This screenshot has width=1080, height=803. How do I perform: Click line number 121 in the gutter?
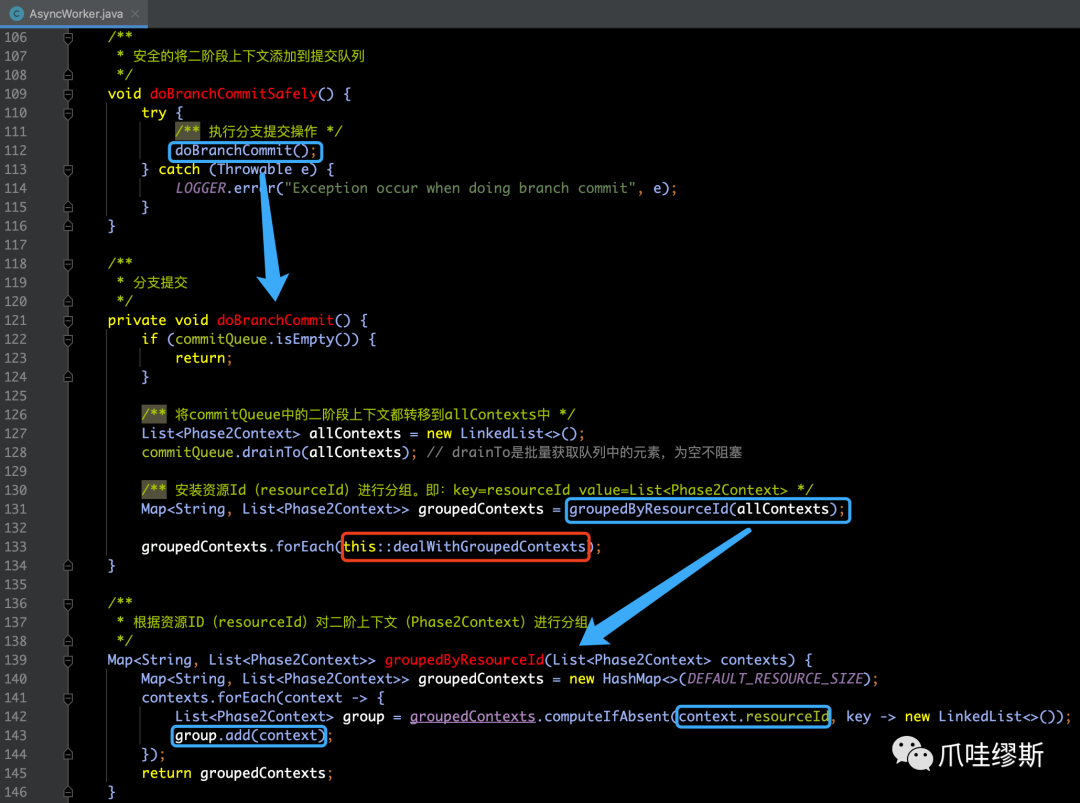[x=15, y=320]
